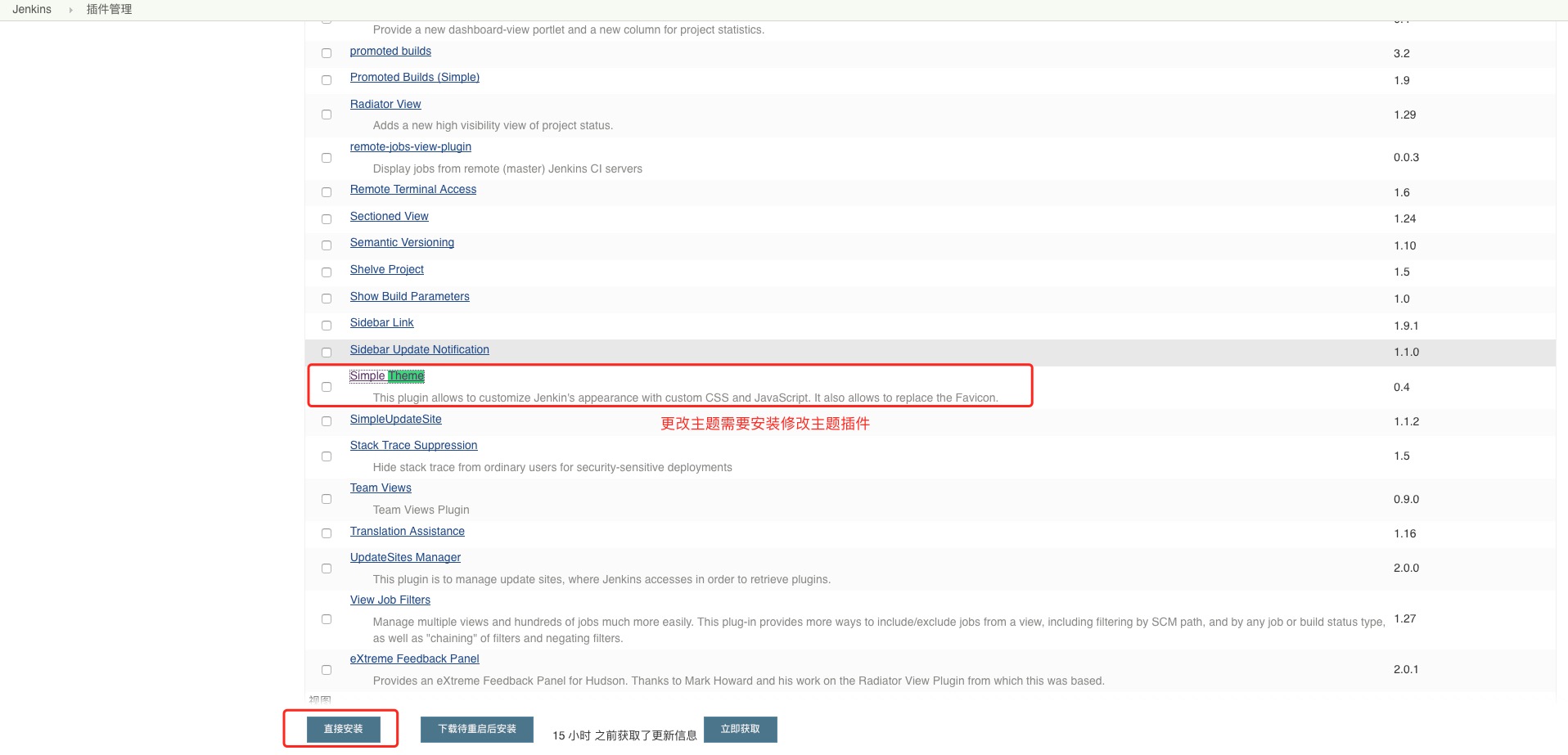Click the remote-jobs-view-plugin version 0.0.3

(1407, 157)
